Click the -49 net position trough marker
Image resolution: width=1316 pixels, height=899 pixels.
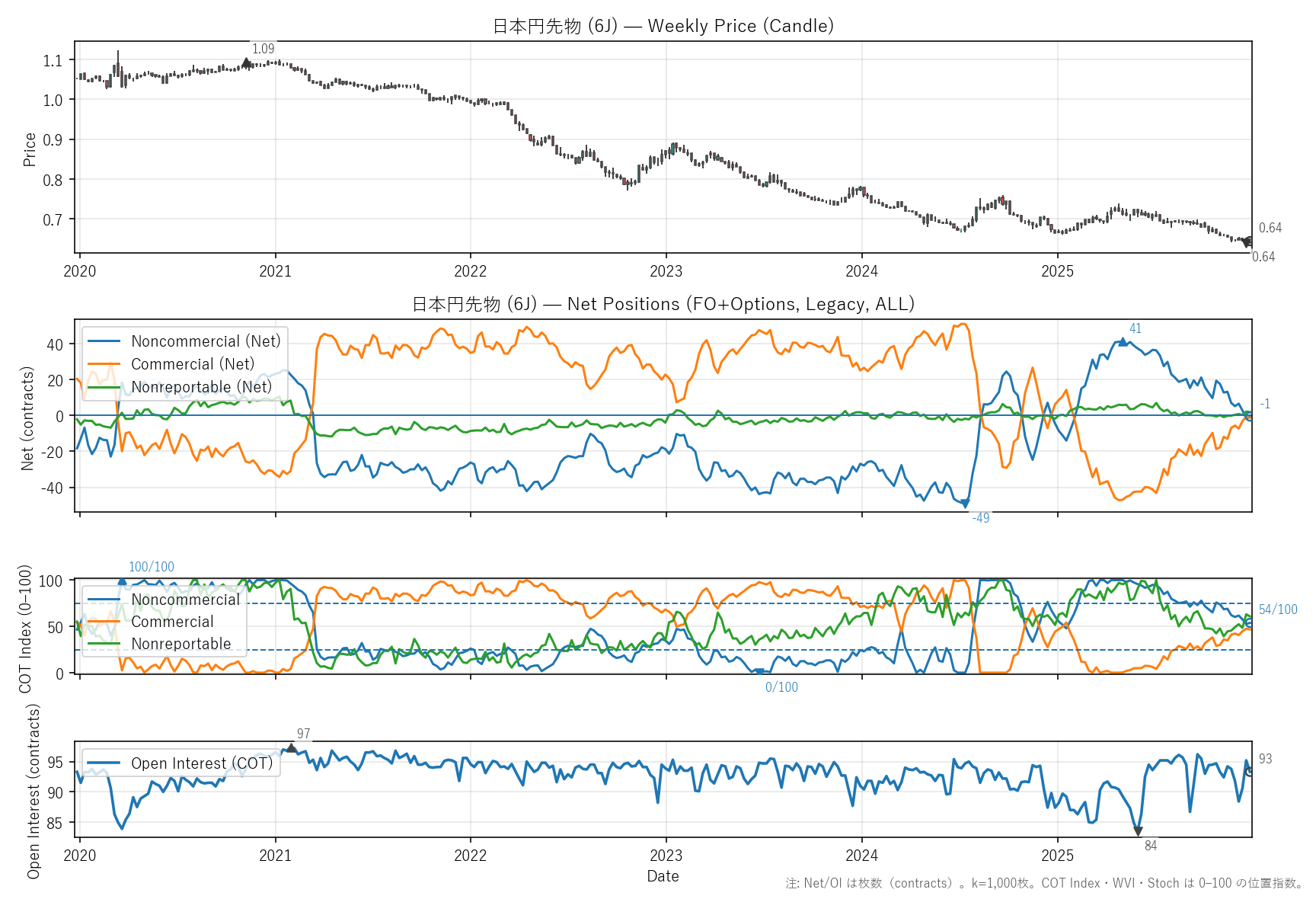click(965, 504)
